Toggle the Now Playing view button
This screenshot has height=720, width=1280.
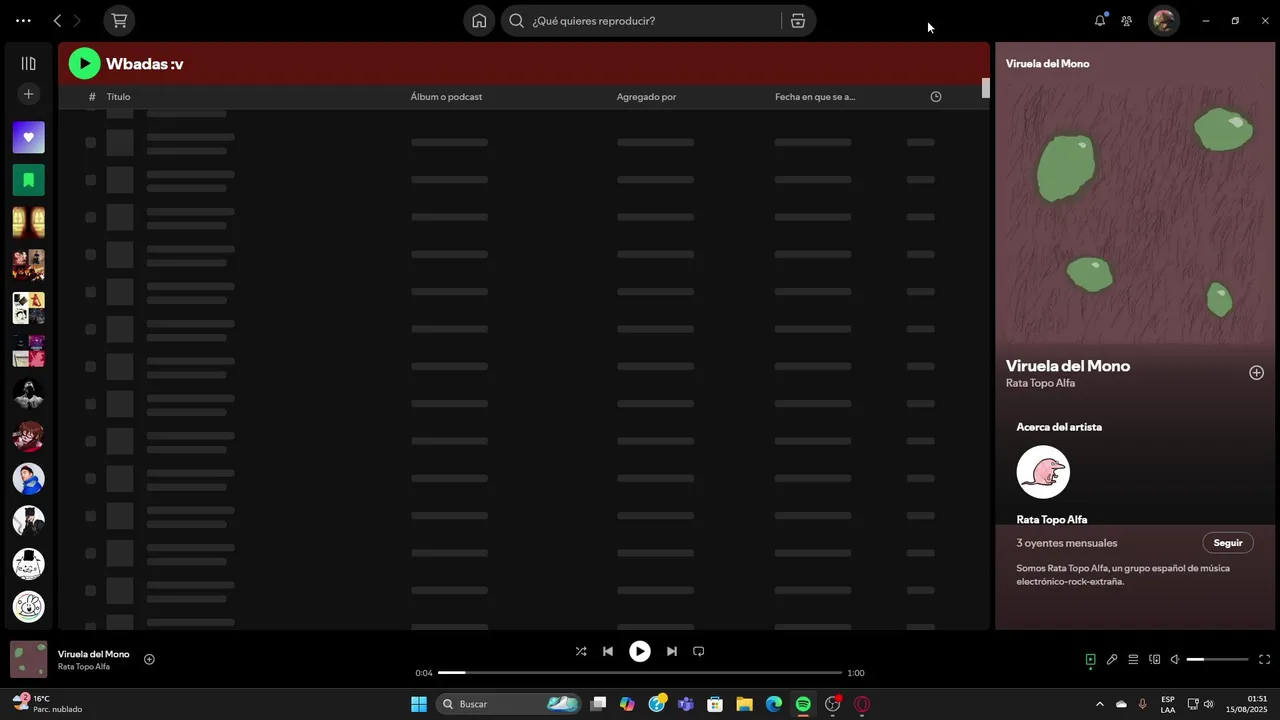coord(1090,659)
